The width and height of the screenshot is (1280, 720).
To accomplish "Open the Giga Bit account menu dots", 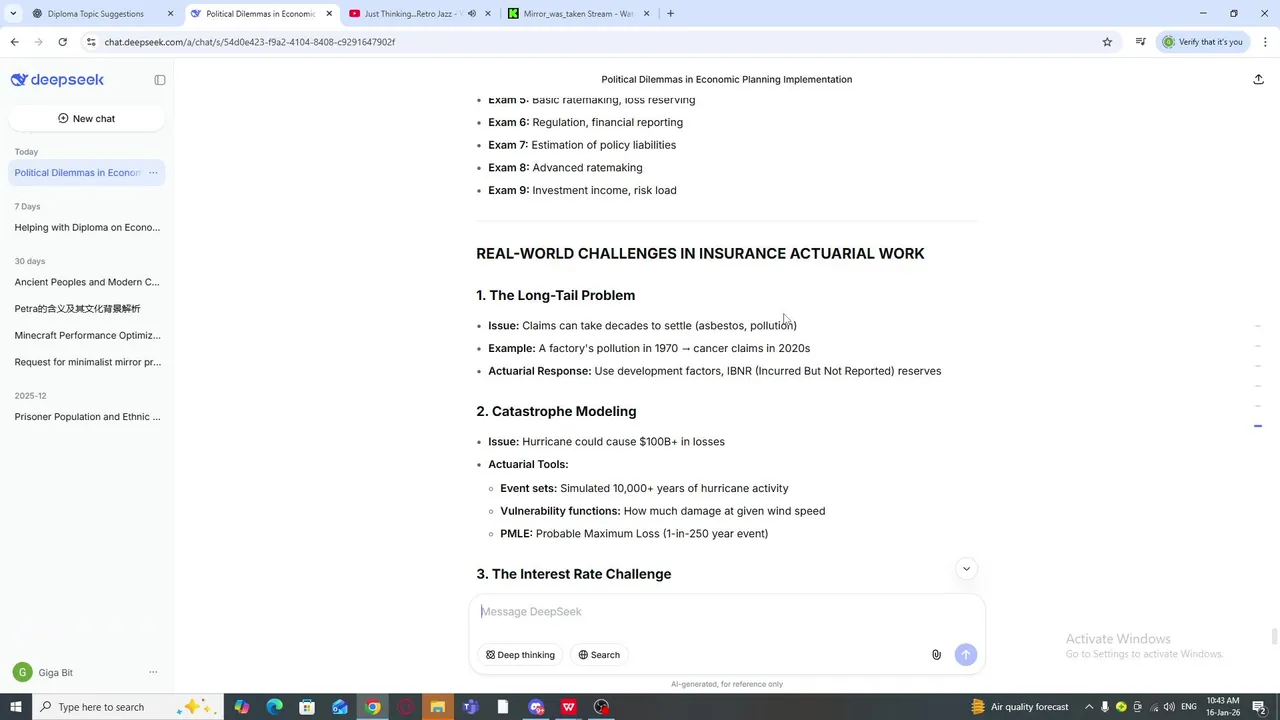I will pyautogui.click(x=153, y=673).
